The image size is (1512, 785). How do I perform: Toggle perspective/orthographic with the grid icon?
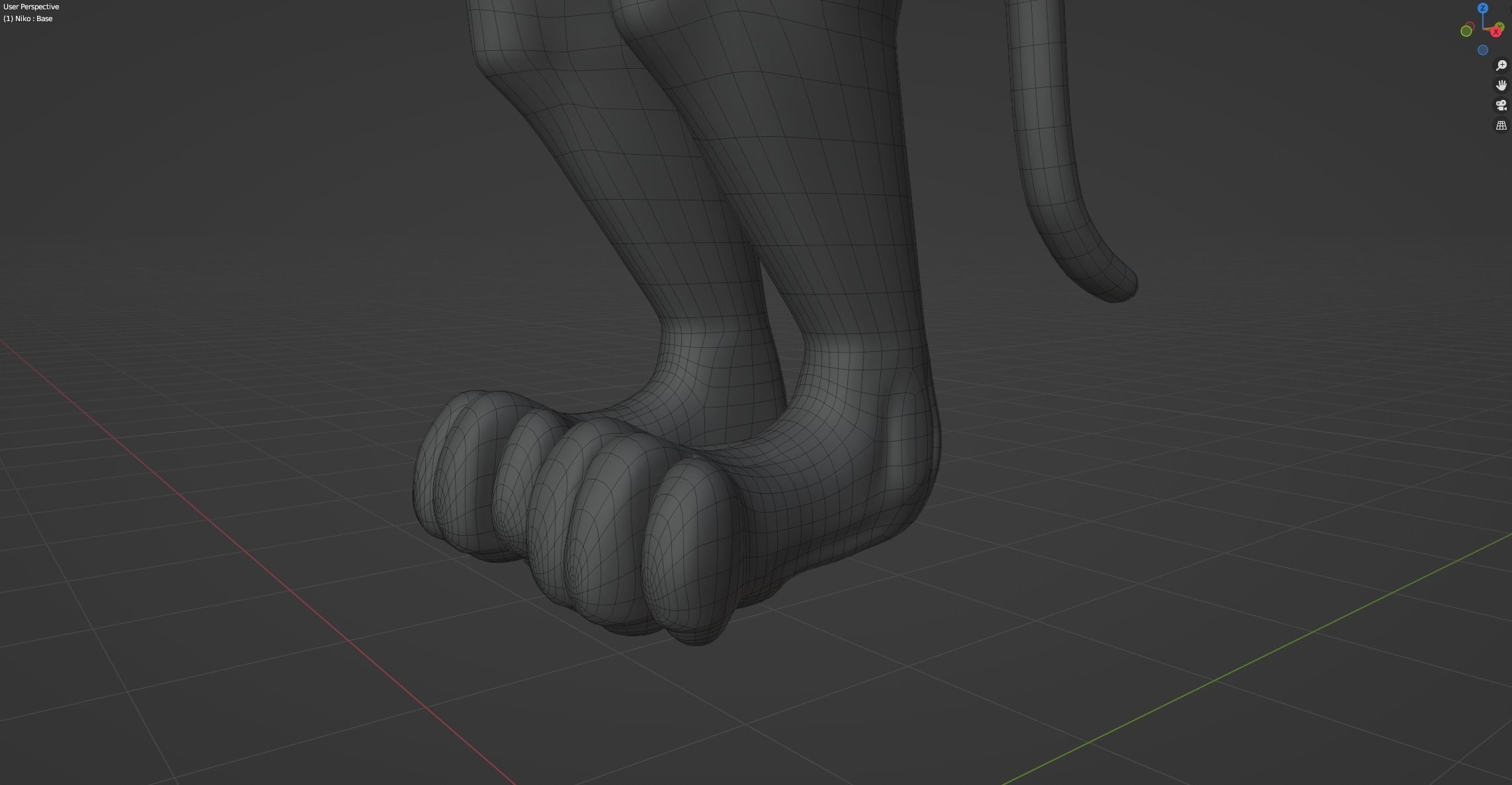tap(1501, 125)
